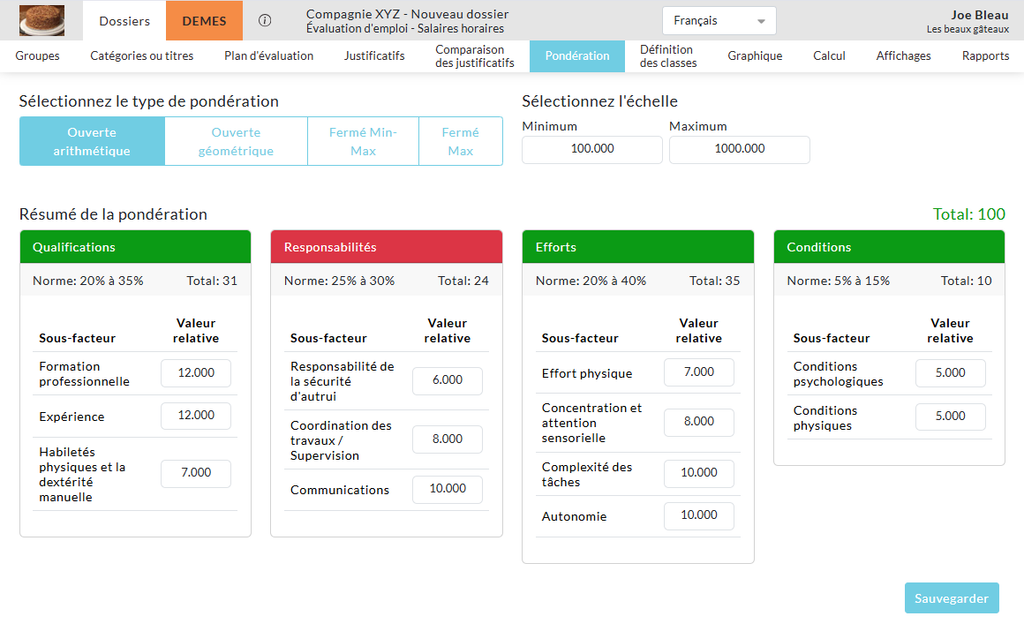This screenshot has width=1024, height=630.
Task: Click the red Responsabilités card header
Action: click(387, 247)
